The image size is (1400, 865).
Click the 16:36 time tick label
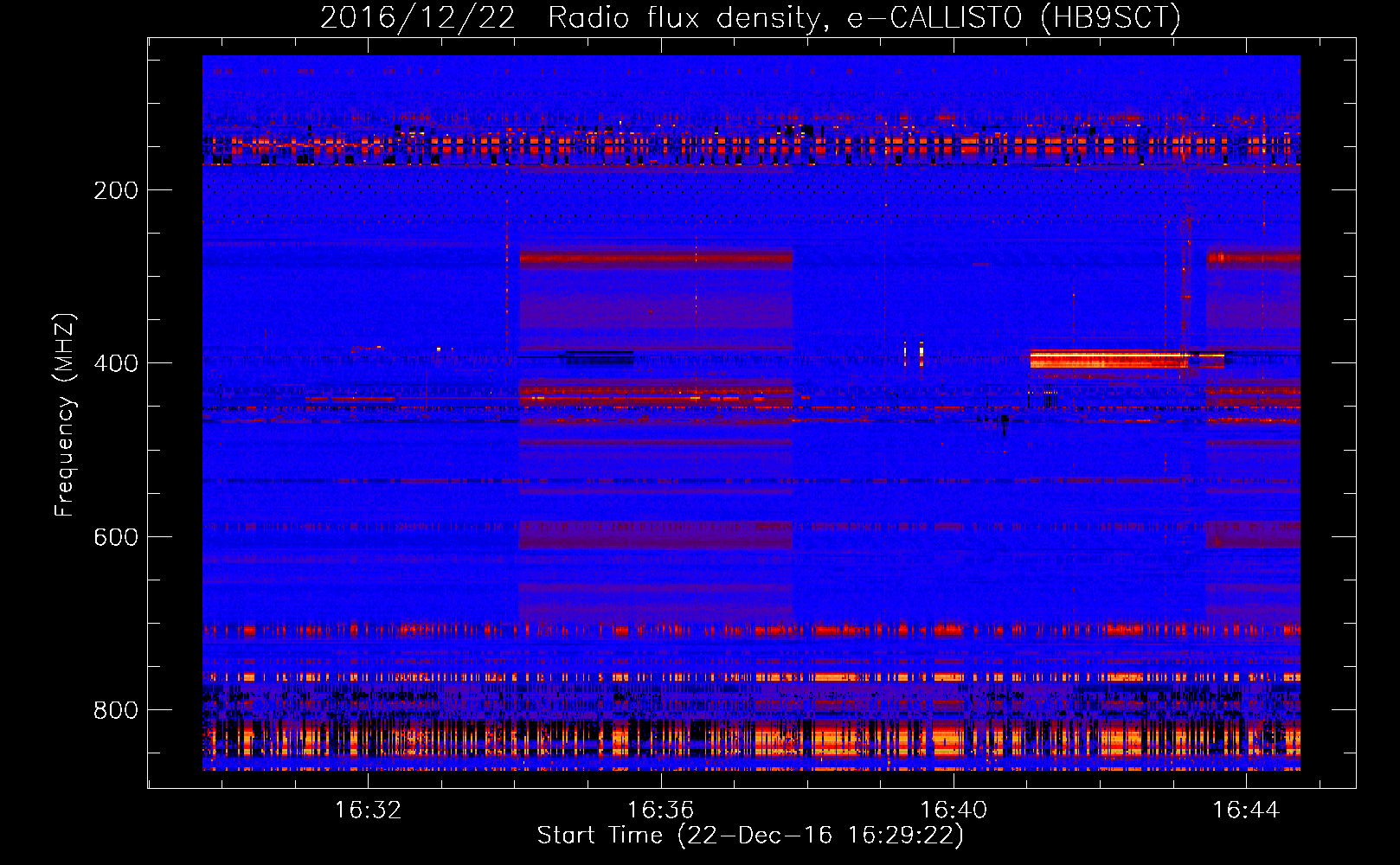pos(661,811)
